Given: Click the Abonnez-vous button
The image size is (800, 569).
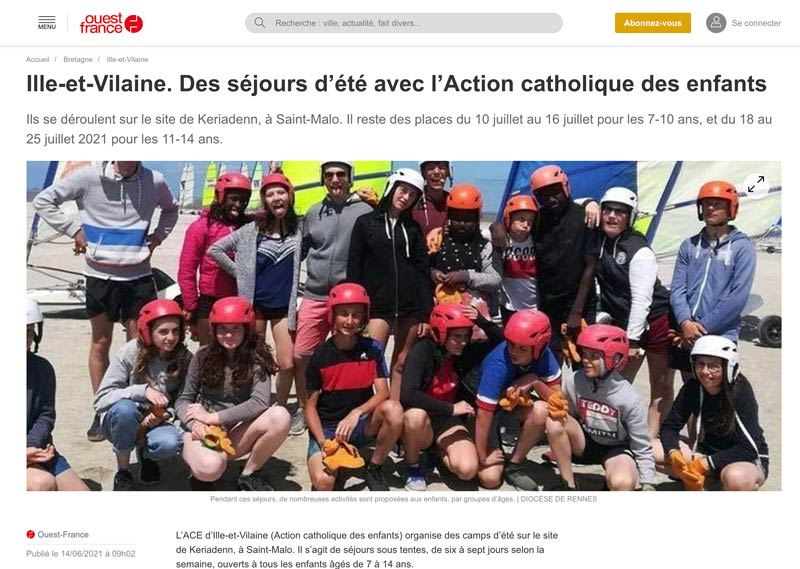Looking at the screenshot, I should click(653, 23).
